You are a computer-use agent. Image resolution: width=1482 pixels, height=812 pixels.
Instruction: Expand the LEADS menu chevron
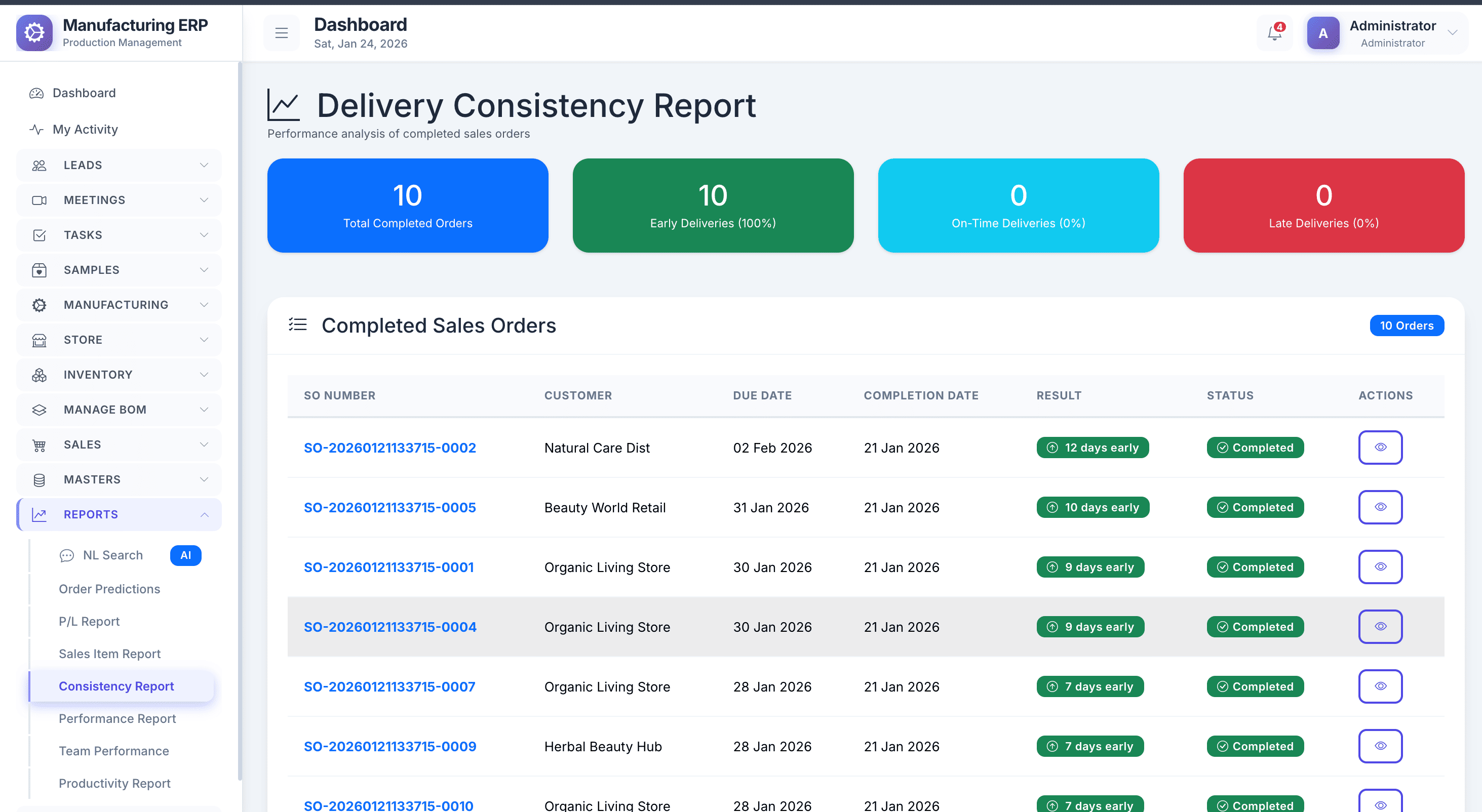coord(204,165)
